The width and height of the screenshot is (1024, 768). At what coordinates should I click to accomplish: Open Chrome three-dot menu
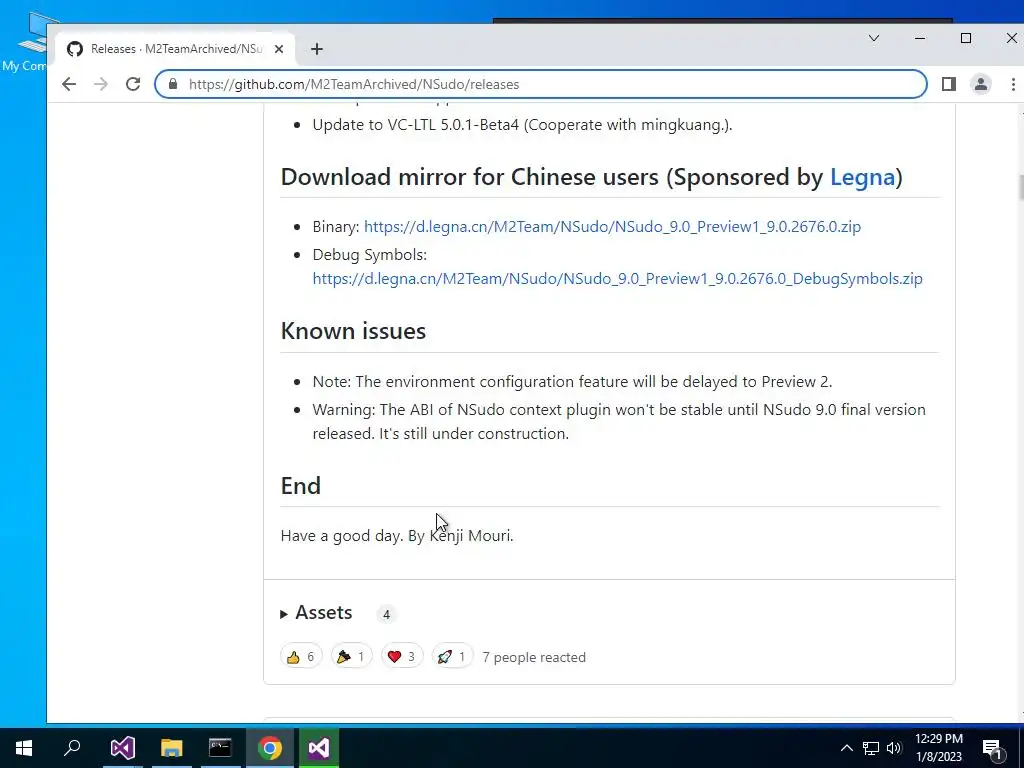point(1013,84)
